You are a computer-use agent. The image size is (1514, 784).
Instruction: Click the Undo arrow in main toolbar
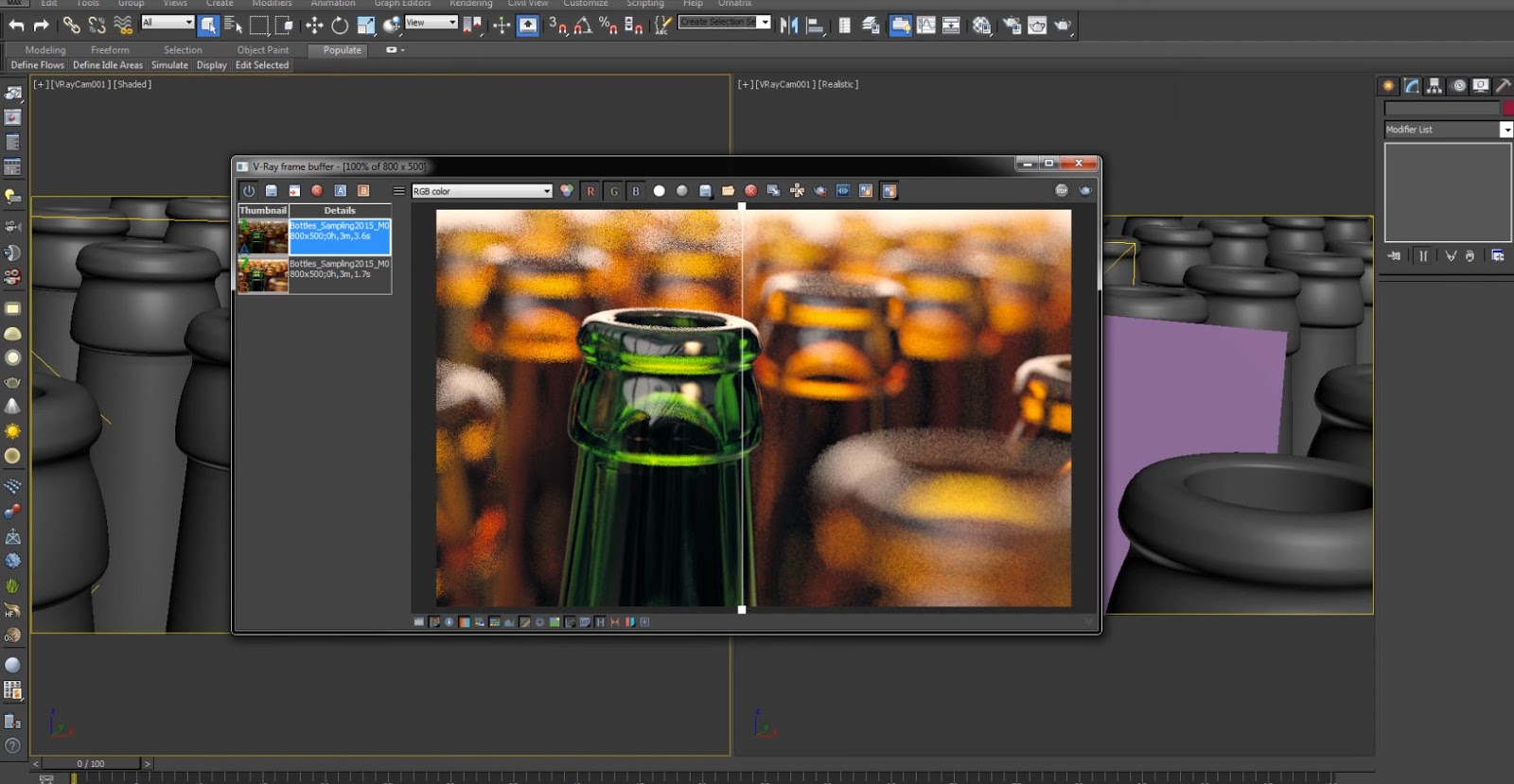[x=16, y=26]
